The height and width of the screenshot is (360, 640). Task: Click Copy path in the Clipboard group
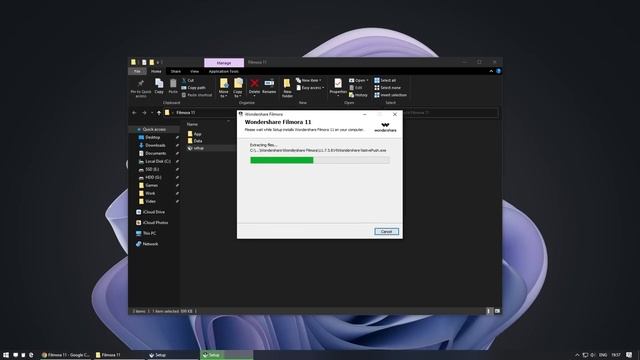(193, 88)
